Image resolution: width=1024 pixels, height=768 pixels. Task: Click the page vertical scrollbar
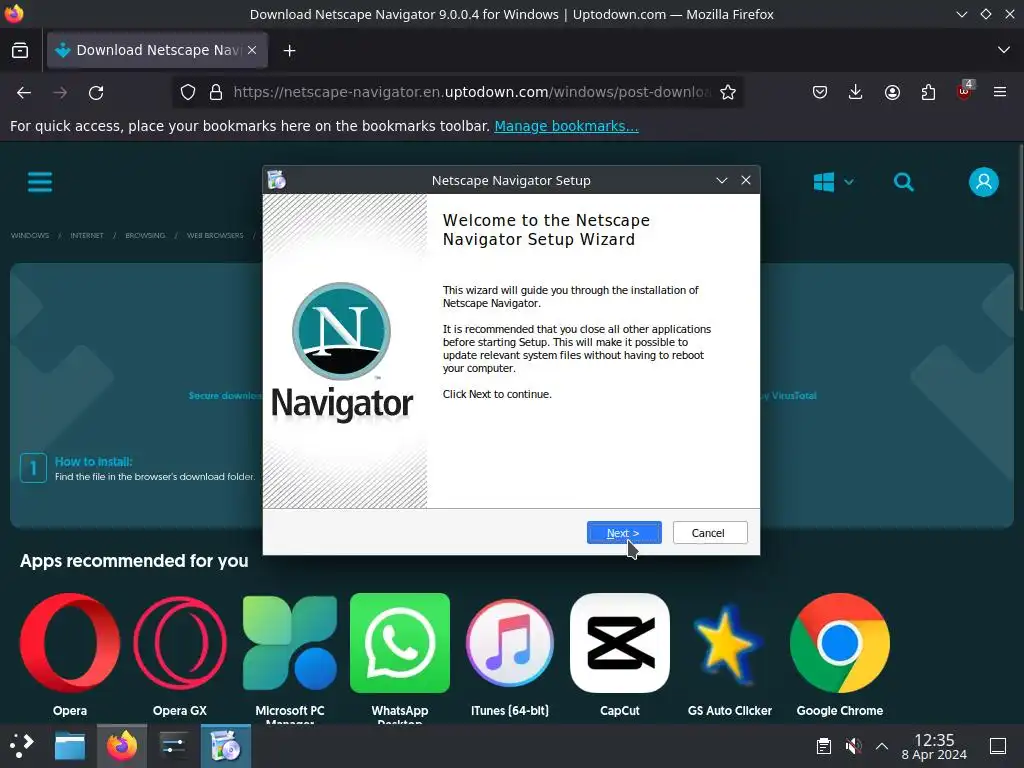click(1021, 228)
